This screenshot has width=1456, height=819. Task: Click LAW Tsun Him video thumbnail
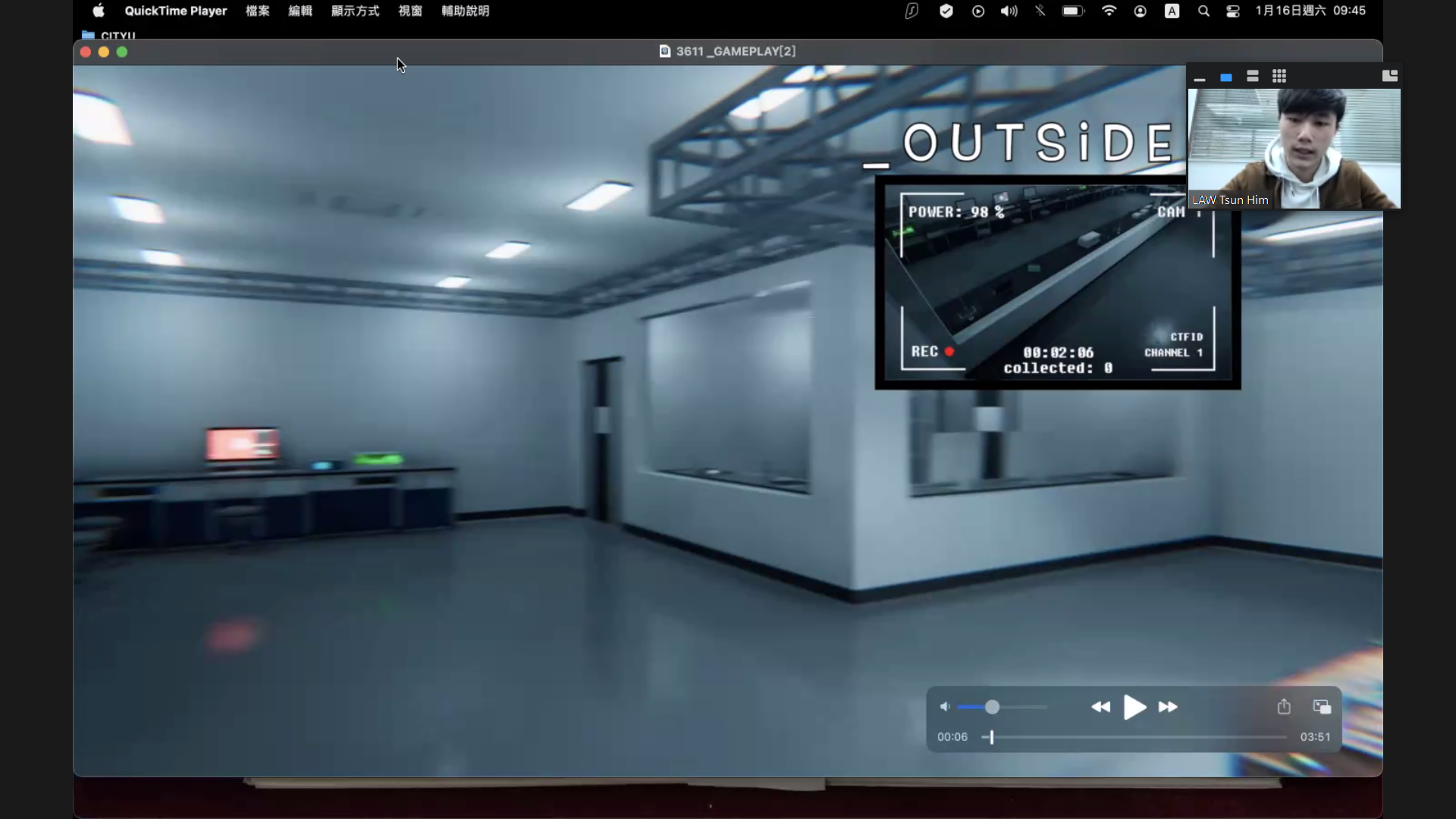coord(1294,149)
